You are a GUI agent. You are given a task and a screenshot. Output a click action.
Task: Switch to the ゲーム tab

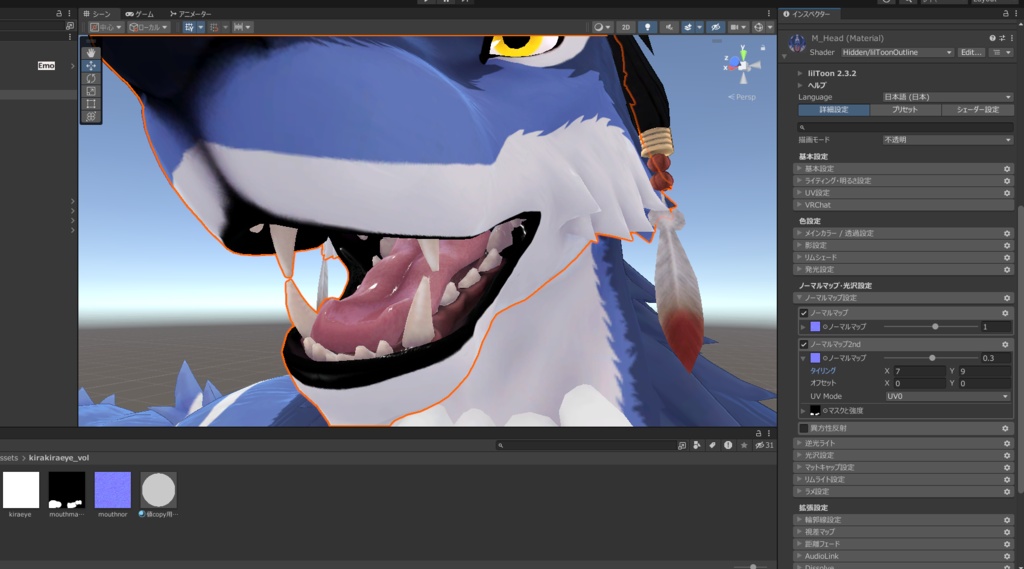[140, 14]
